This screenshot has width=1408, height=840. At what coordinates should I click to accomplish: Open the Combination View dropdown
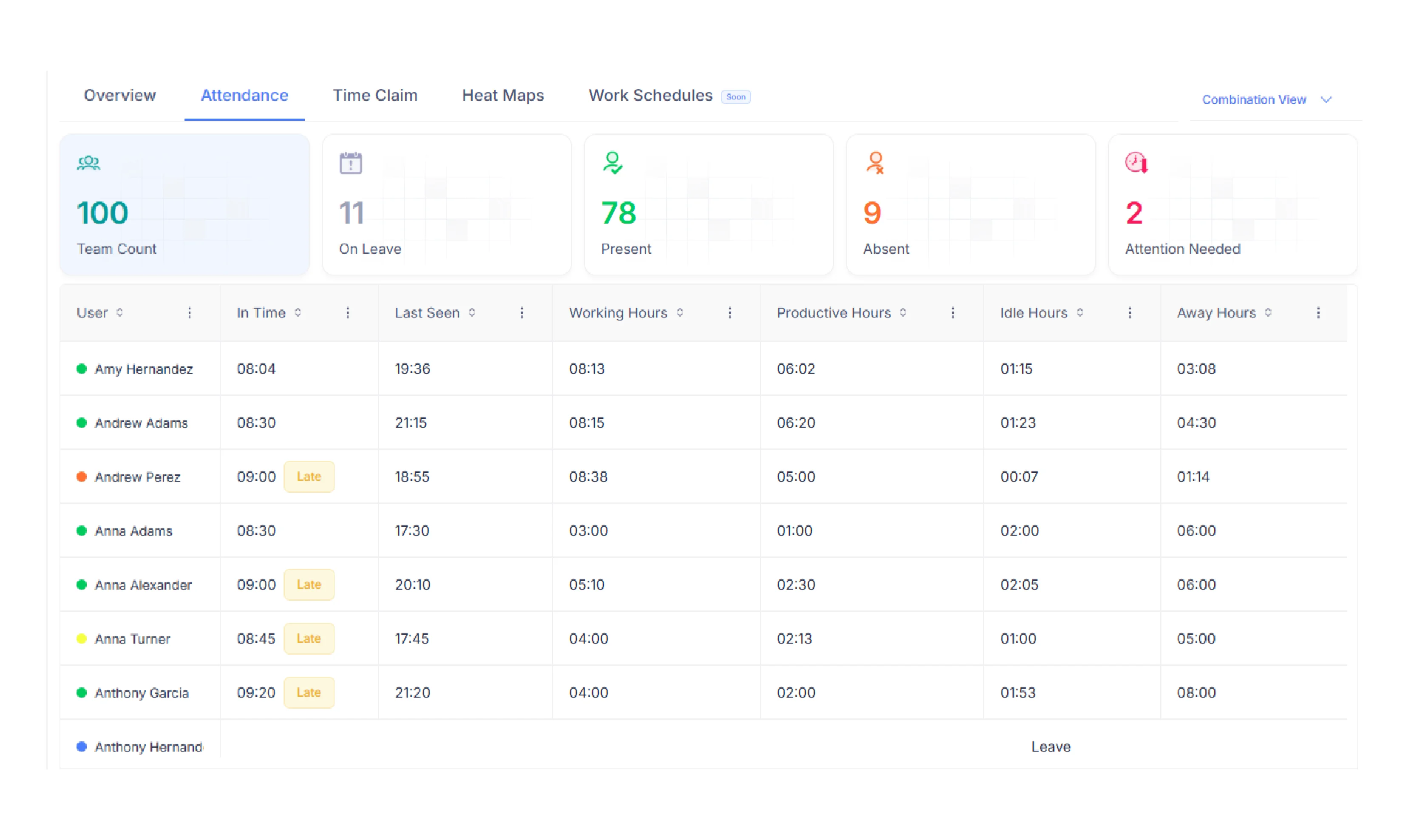point(1267,99)
